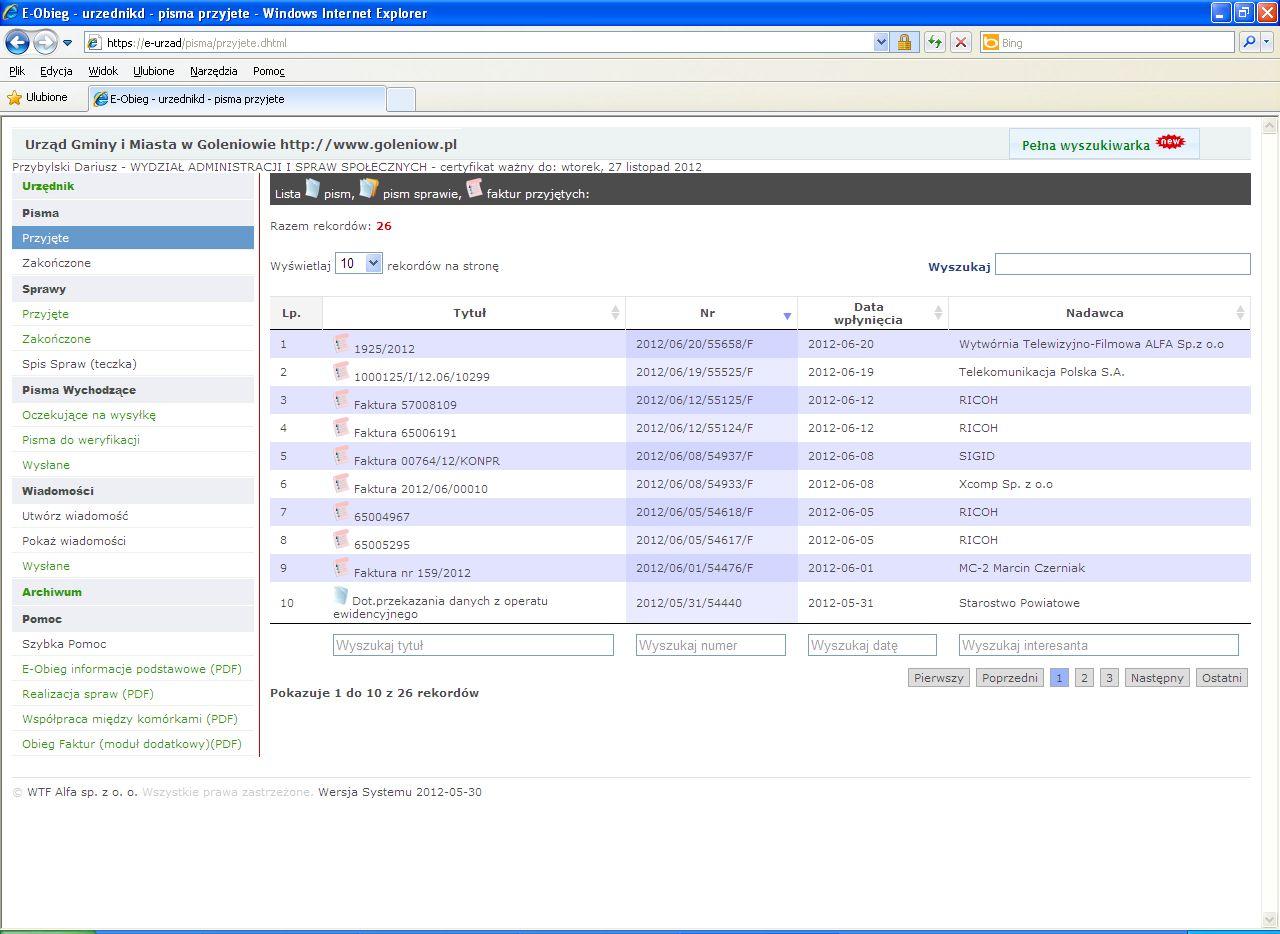Screen dimensions: 1280x934
Task: Click the Stop red X icon
Action: [x=960, y=42]
